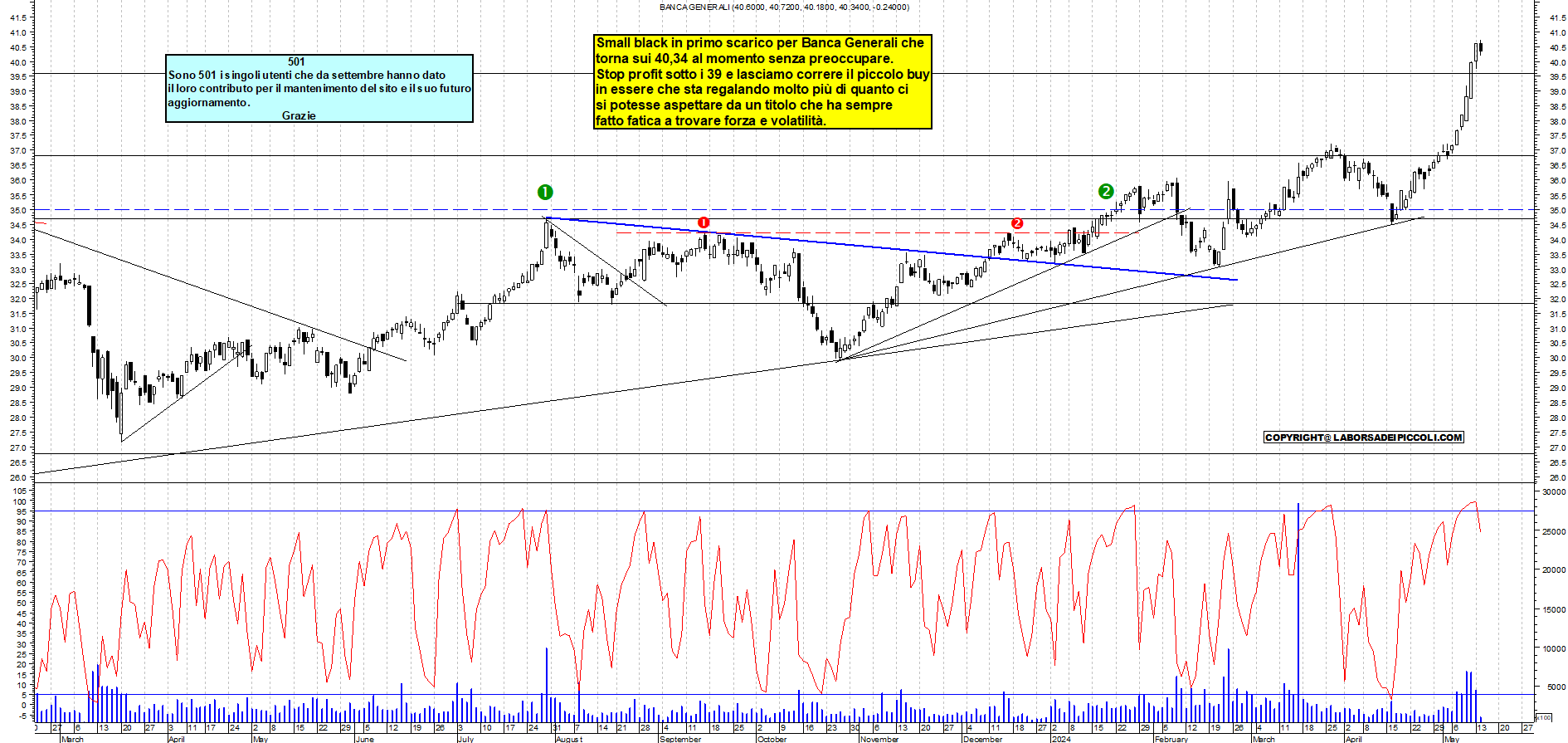Select the red circle marker numbered 1
This screenshot has width=1568, height=743.
tap(704, 222)
